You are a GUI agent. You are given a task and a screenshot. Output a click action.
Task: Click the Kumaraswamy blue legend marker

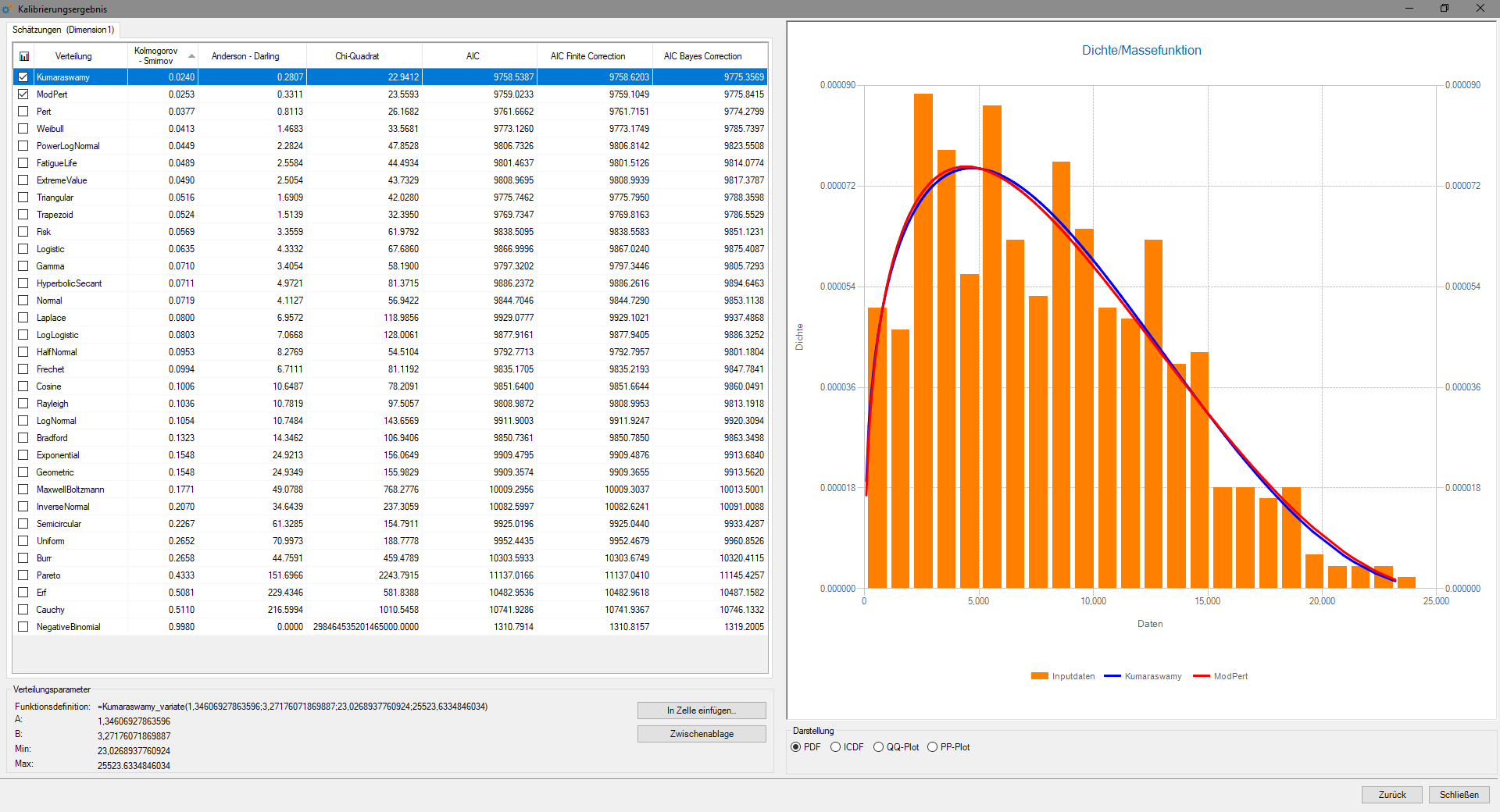tap(1112, 676)
